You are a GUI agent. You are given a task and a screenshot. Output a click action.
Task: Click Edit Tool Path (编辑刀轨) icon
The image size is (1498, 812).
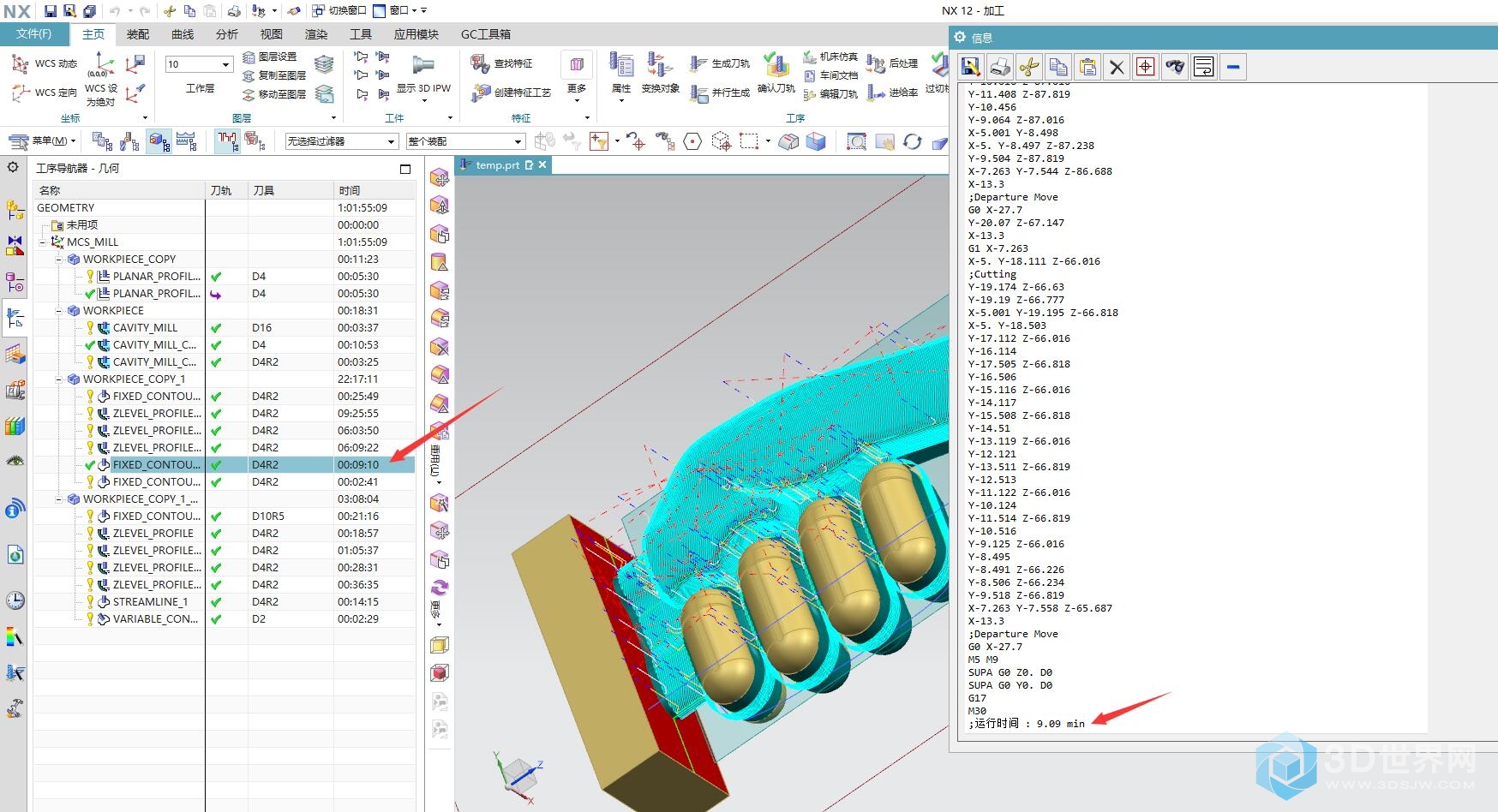pos(810,94)
